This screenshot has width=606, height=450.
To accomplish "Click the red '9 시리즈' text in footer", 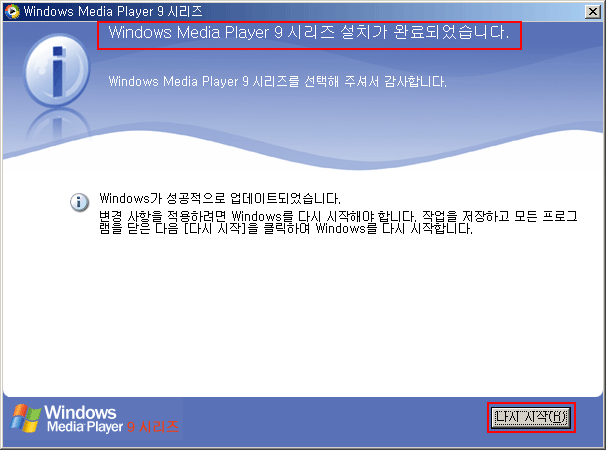I will [x=152, y=427].
